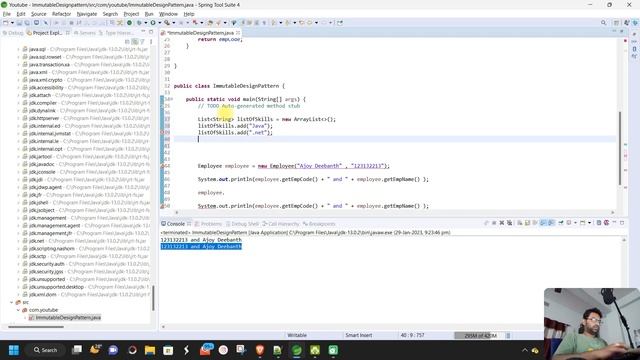Click the green Boot Dashboard relaunch icon
This screenshot has width=640, height=360.
point(129,23)
